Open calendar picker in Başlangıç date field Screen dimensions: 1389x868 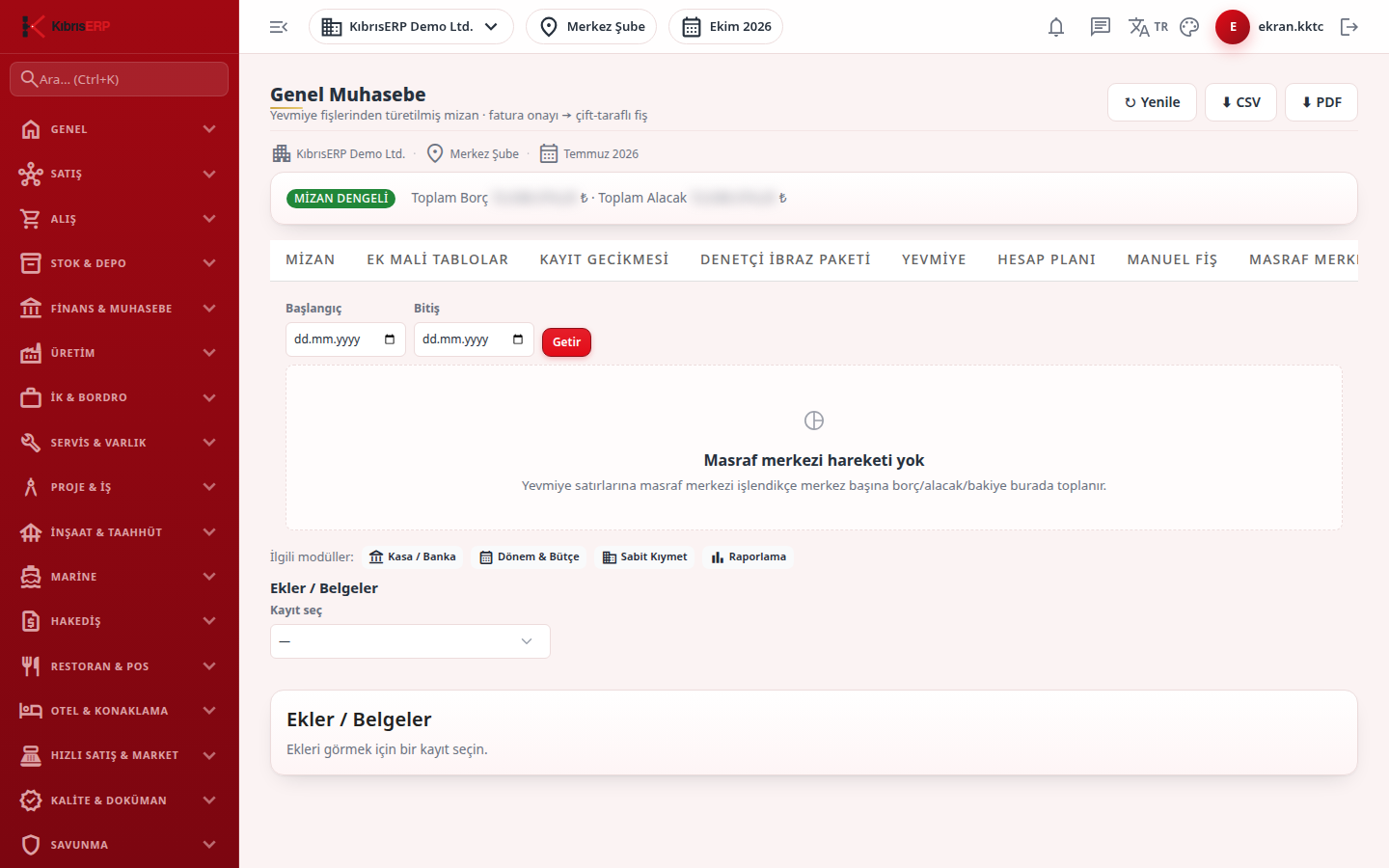point(390,339)
